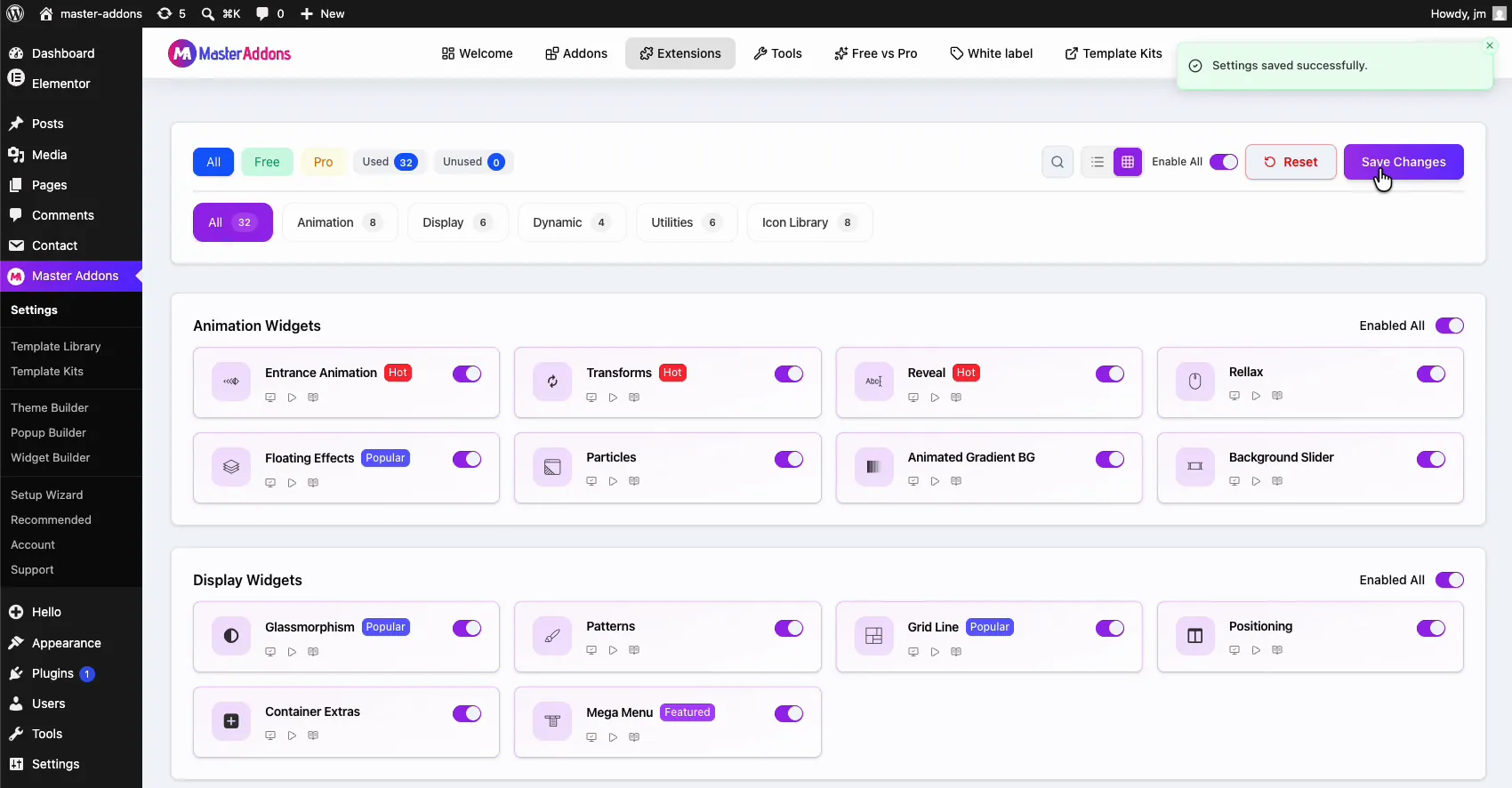Open the Background Slider documentation icon
The width and height of the screenshot is (1512, 788).
[x=1277, y=481]
